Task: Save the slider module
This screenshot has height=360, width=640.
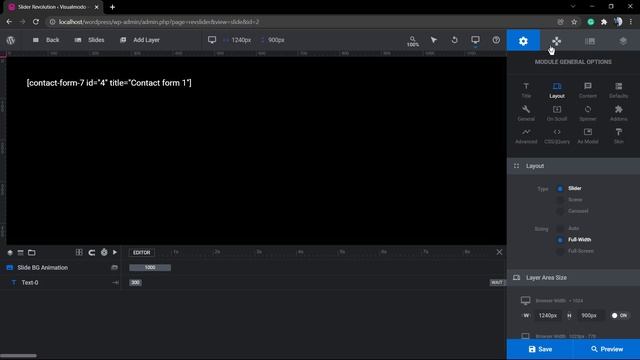Action: 540,349
